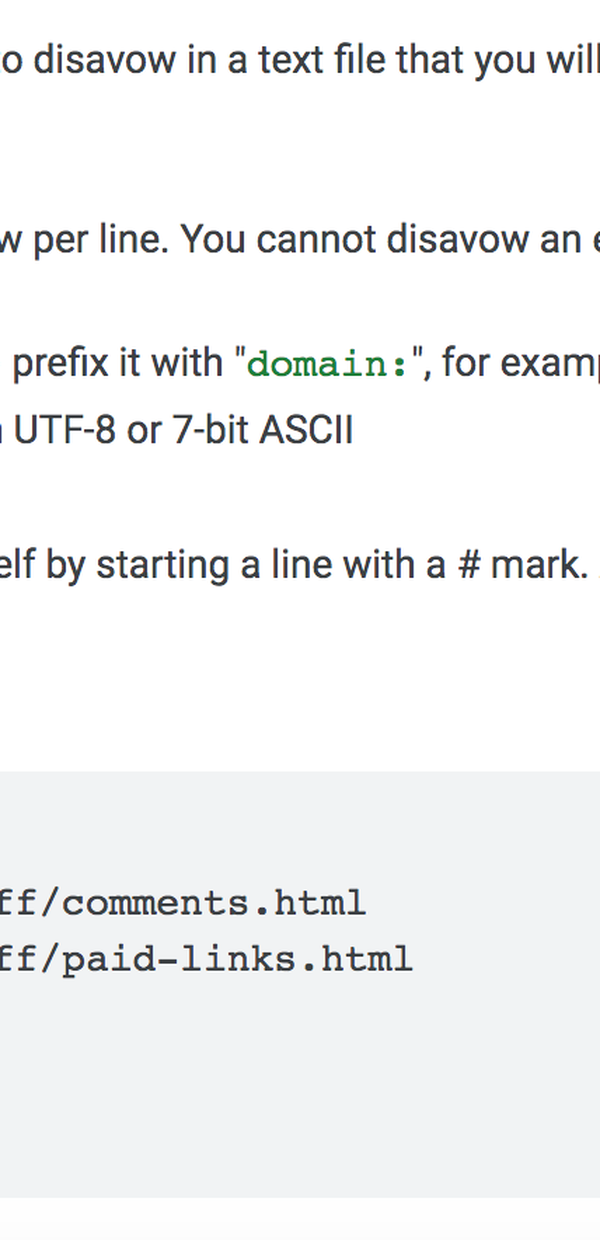Screen dimensions: 600x1240
Task: Click the paid-links.html line in code block
Action: 206,959
